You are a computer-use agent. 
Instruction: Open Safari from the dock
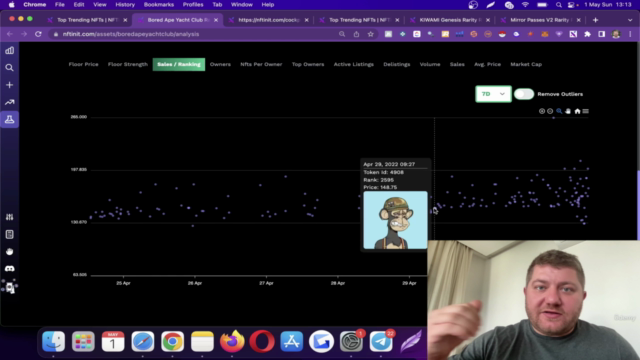pyautogui.click(x=143, y=342)
